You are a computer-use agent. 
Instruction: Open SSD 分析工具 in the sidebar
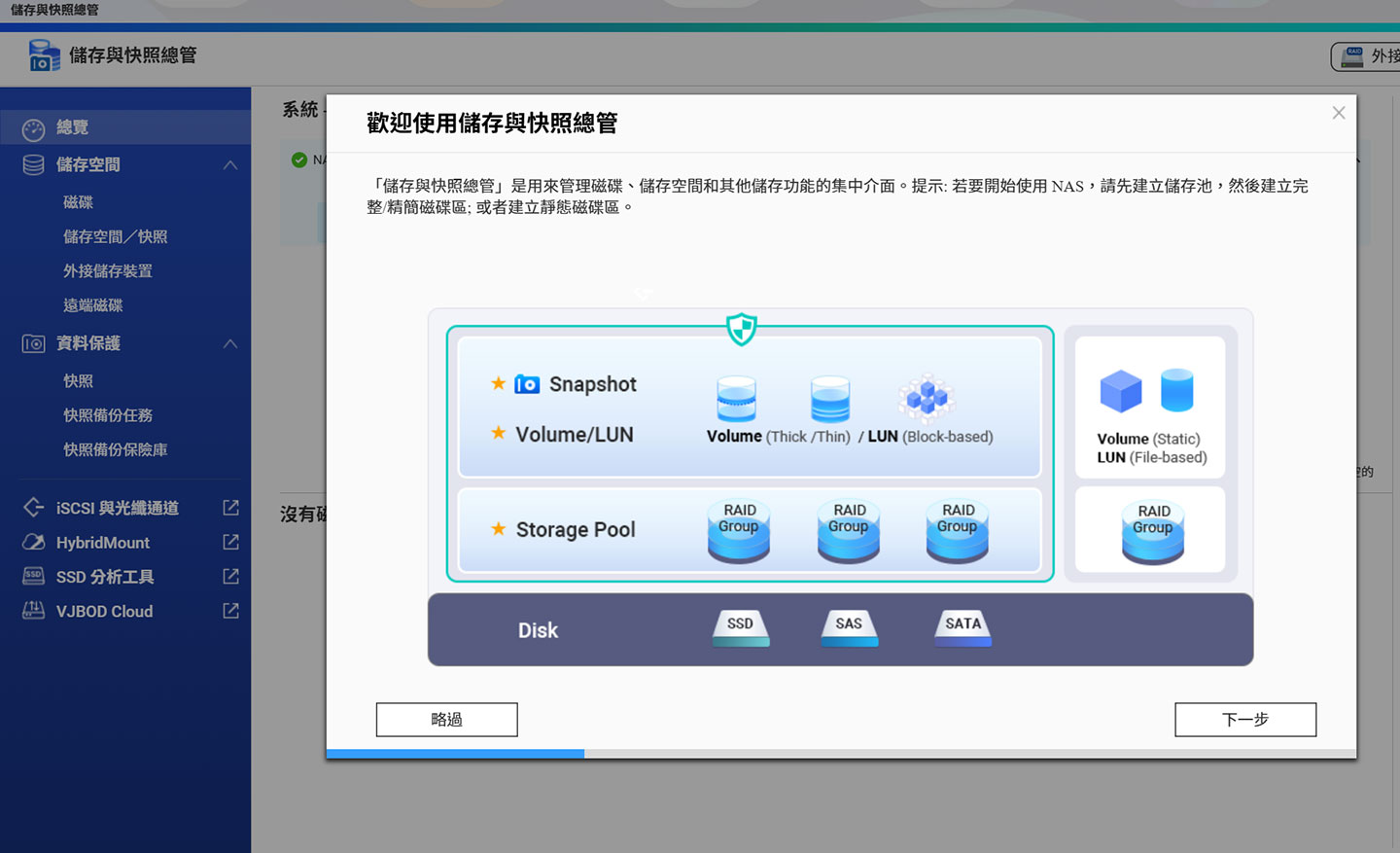pos(105,577)
